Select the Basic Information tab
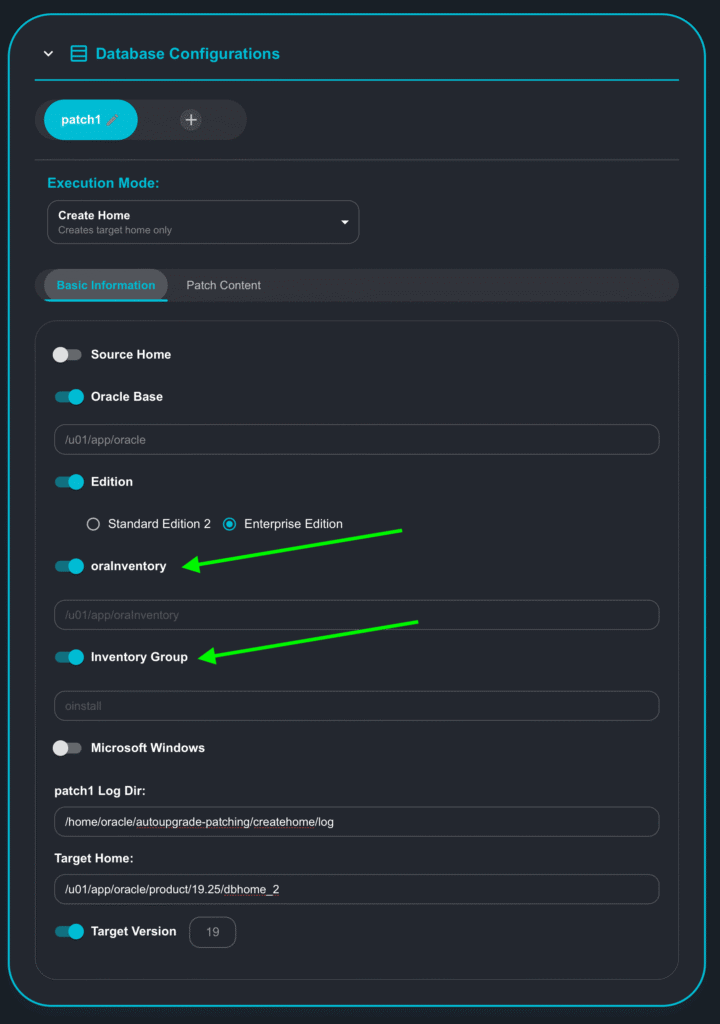 tap(106, 285)
